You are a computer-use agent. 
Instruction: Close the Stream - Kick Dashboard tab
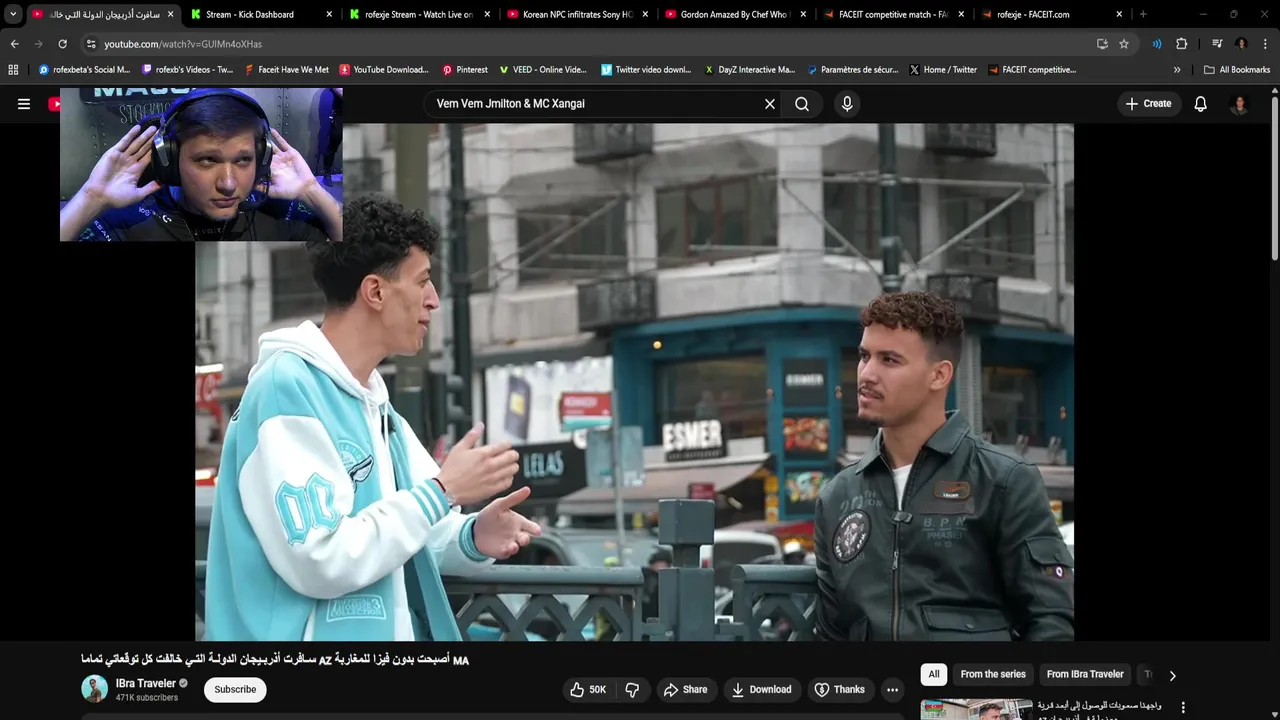tap(329, 14)
